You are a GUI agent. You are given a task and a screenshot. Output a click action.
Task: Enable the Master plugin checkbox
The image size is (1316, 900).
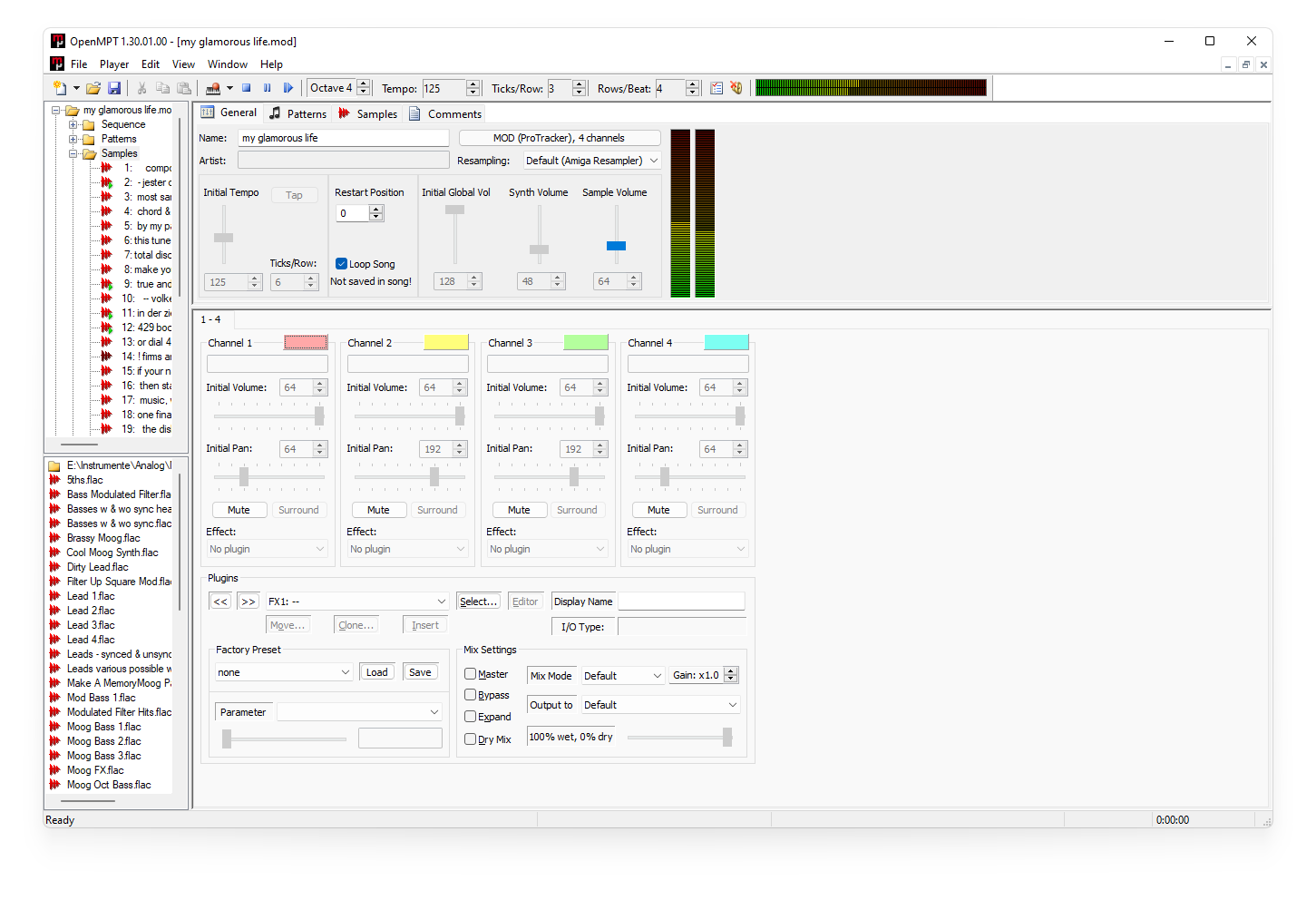pyautogui.click(x=470, y=674)
